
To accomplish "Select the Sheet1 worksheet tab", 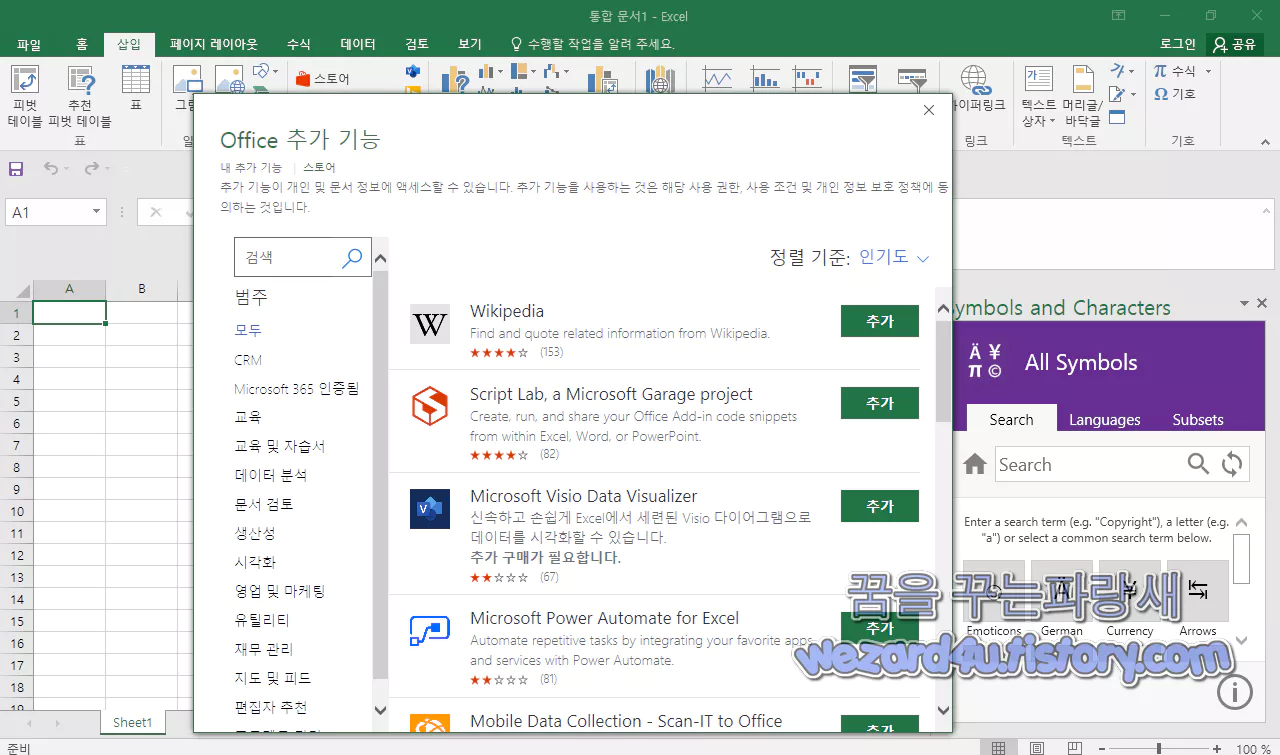I will click(132, 722).
